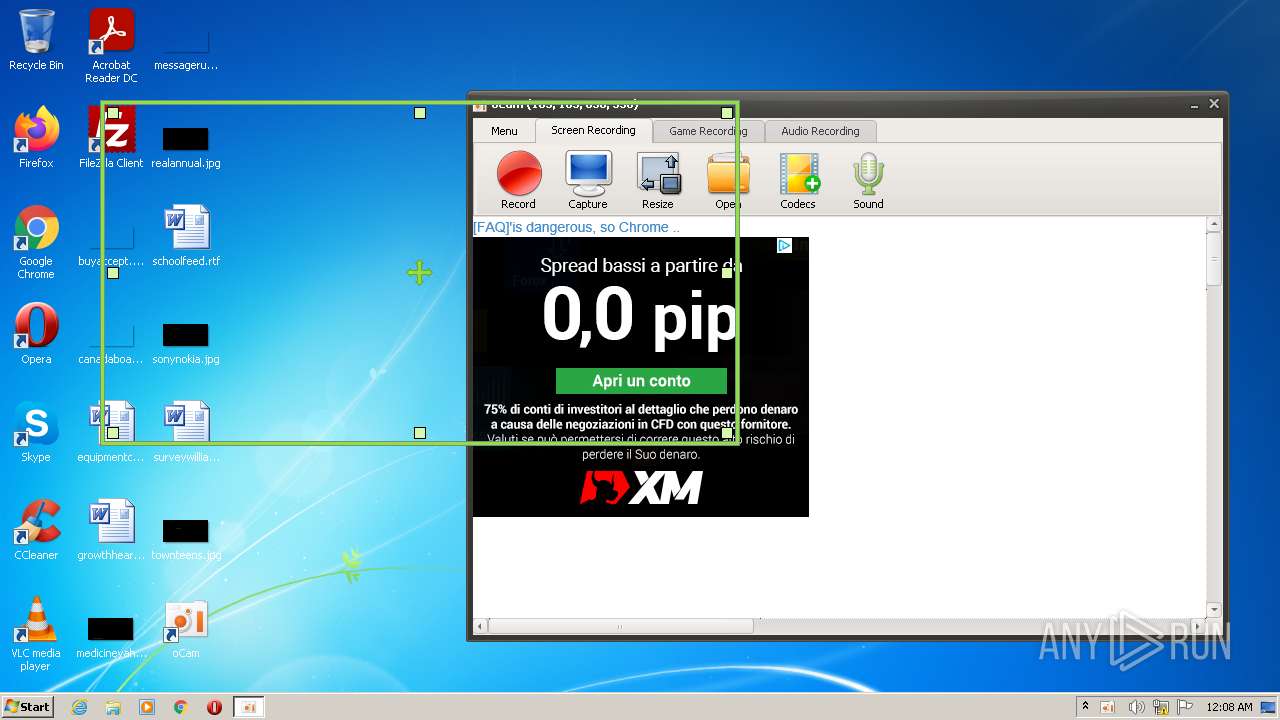The image size is (1280, 720).
Task: Switch to the Game Recording tab
Action: point(708,131)
